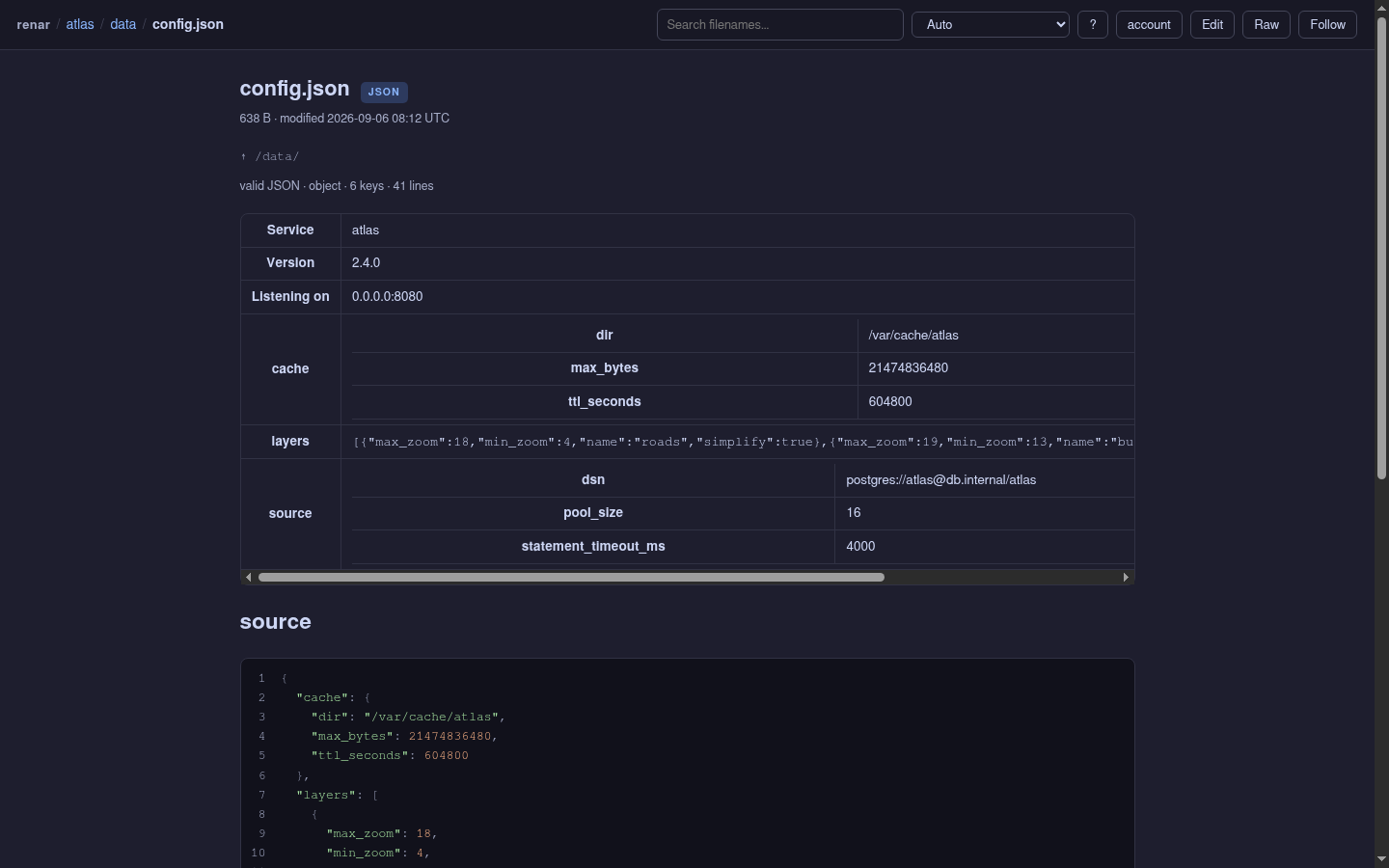Click the page scrollbar down arrow
Image resolution: width=1389 pixels, height=868 pixels.
coord(1382,859)
